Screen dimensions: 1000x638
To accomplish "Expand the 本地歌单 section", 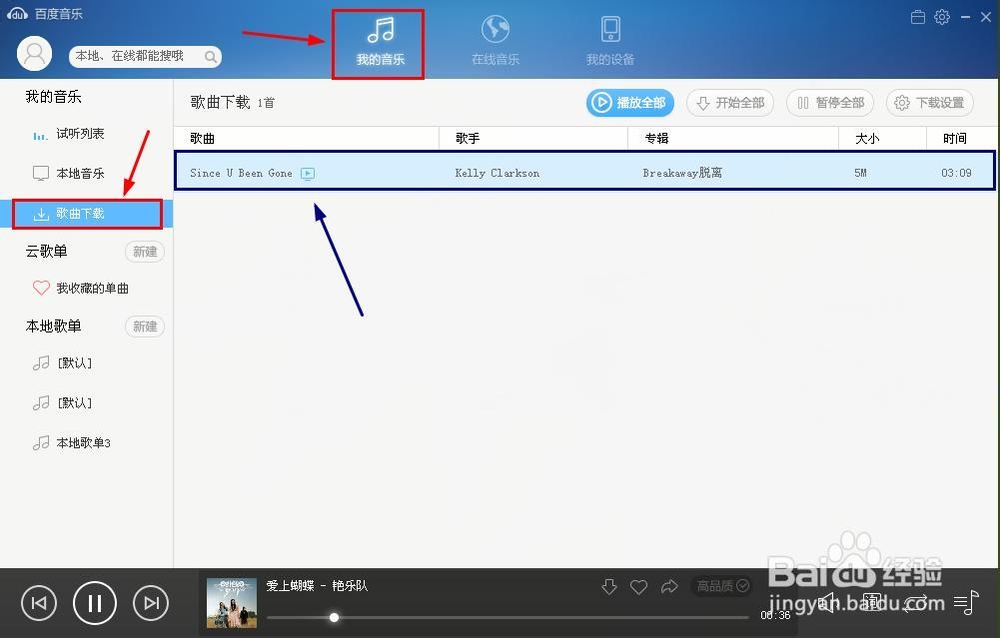I will pyautogui.click(x=52, y=326).
